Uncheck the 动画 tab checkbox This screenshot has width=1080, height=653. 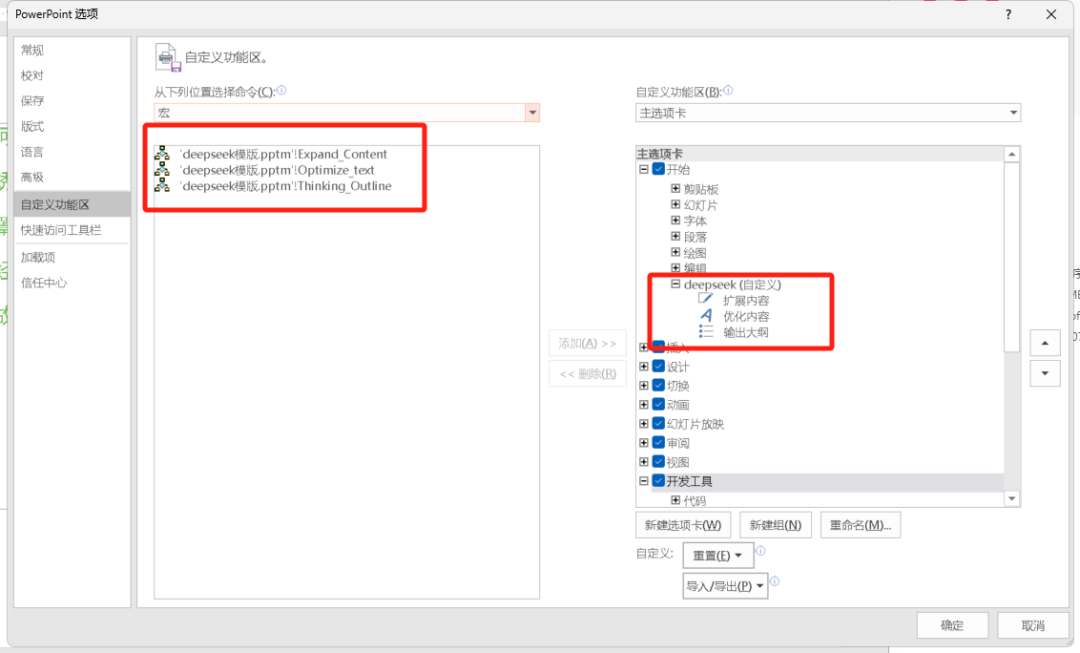[x=658, y=404]
